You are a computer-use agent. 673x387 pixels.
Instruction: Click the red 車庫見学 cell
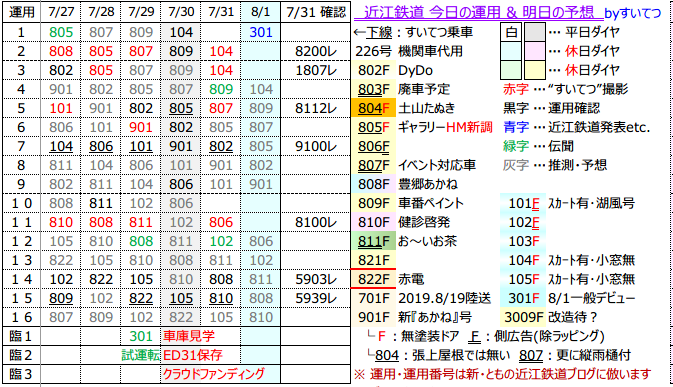click(188, 336)
